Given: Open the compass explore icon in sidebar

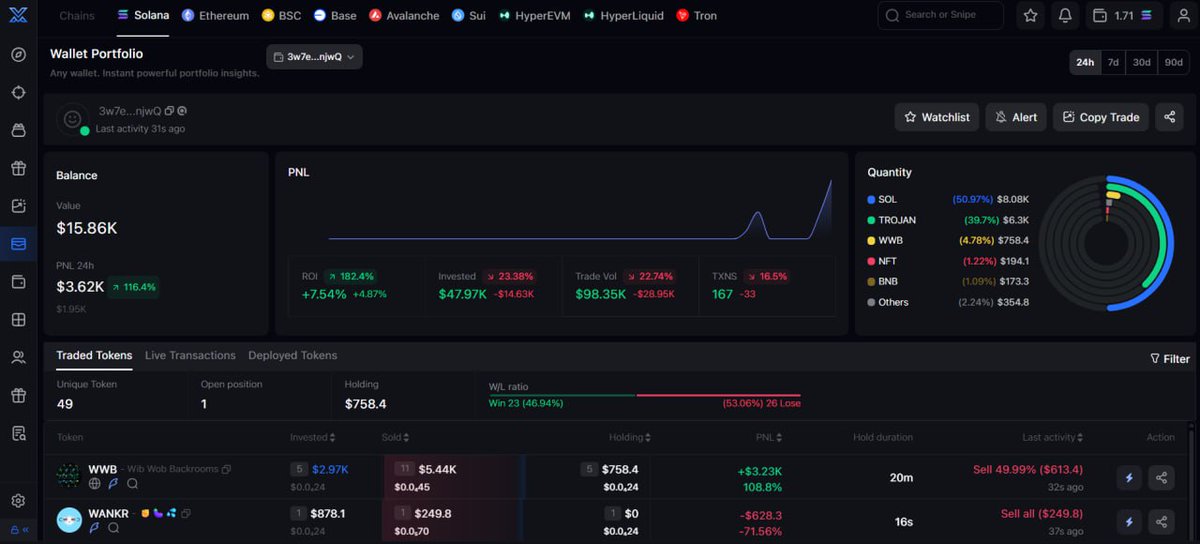Looking at the screenshot, I should pos(18,54).
